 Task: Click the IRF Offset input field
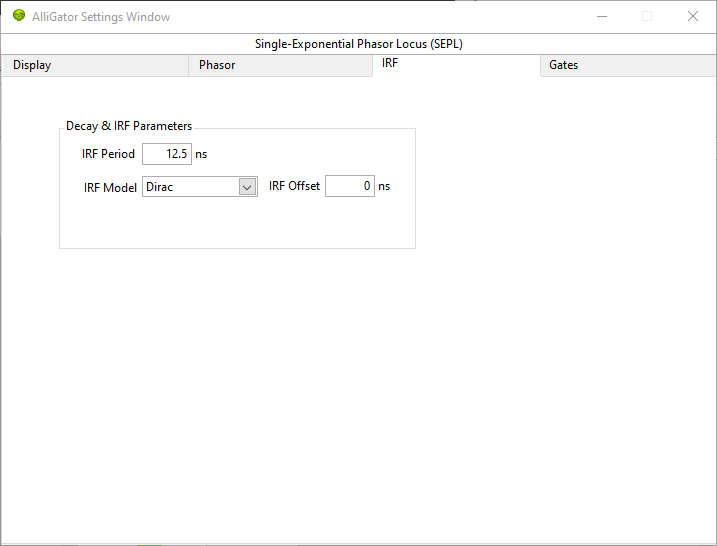click(x=350, y=186)
